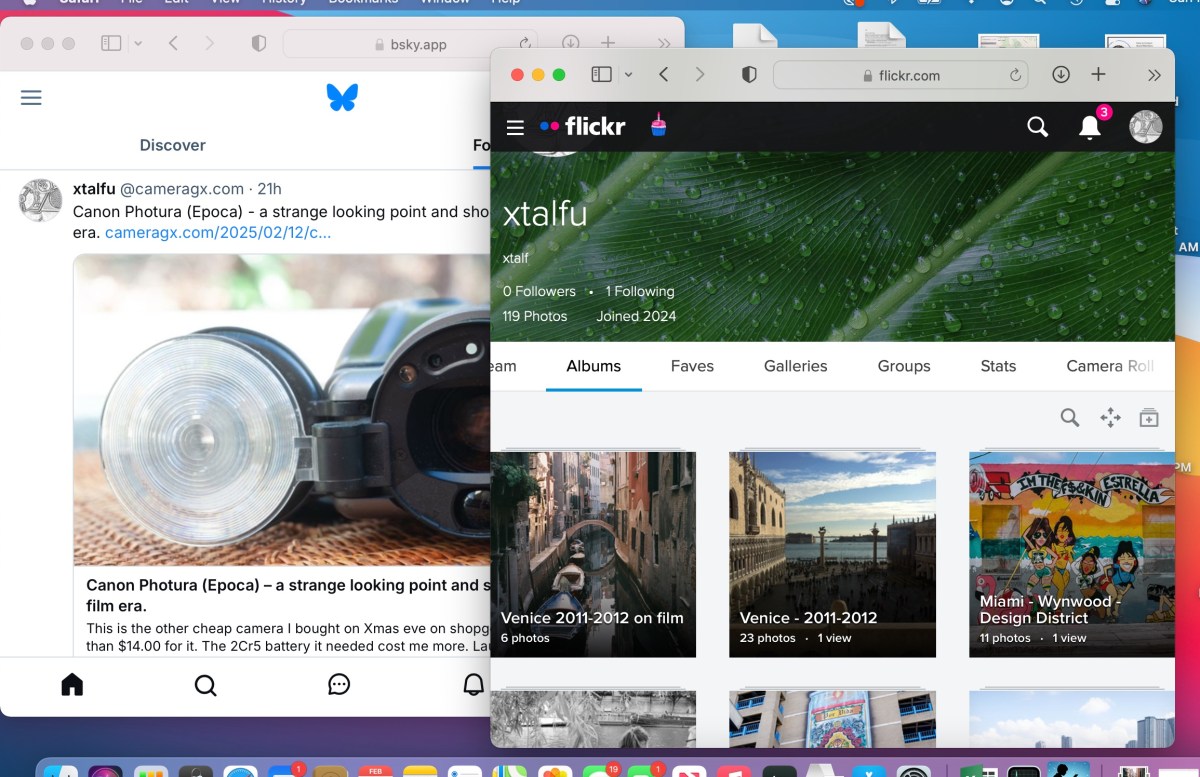Viewport: 1200px width, 777px height.
Task: Open Flickr hamburger navigation menu
Action: click(x=515, y=127)
